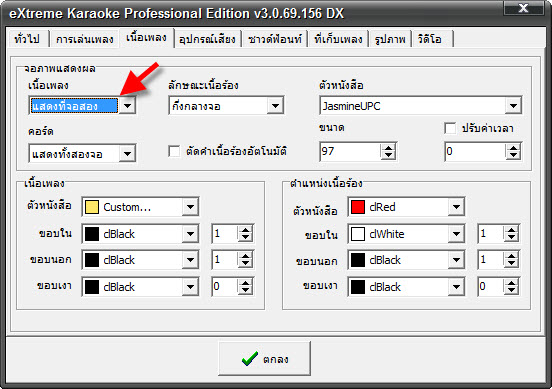This screenshot has height=389, width=552.
Task: Open the ลักษณะเนื้อร้อง alignment dropdown
Action: click(275, 106)
